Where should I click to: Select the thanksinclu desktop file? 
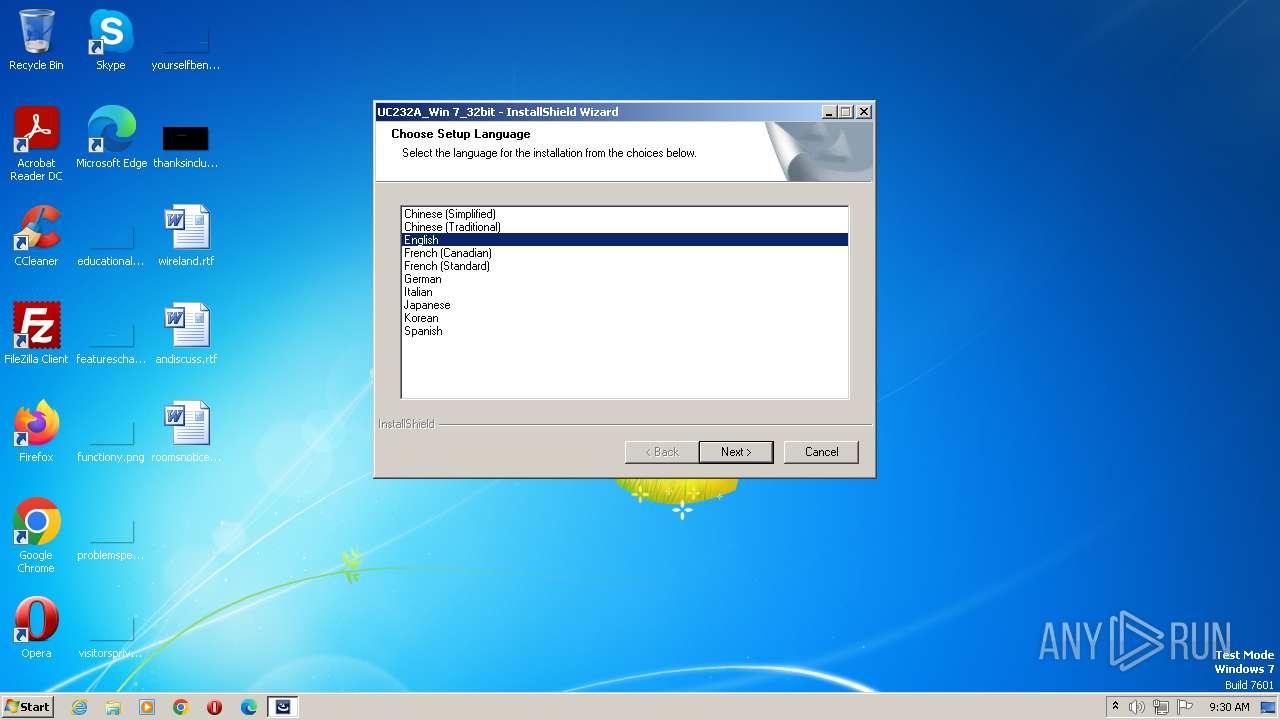186,144
